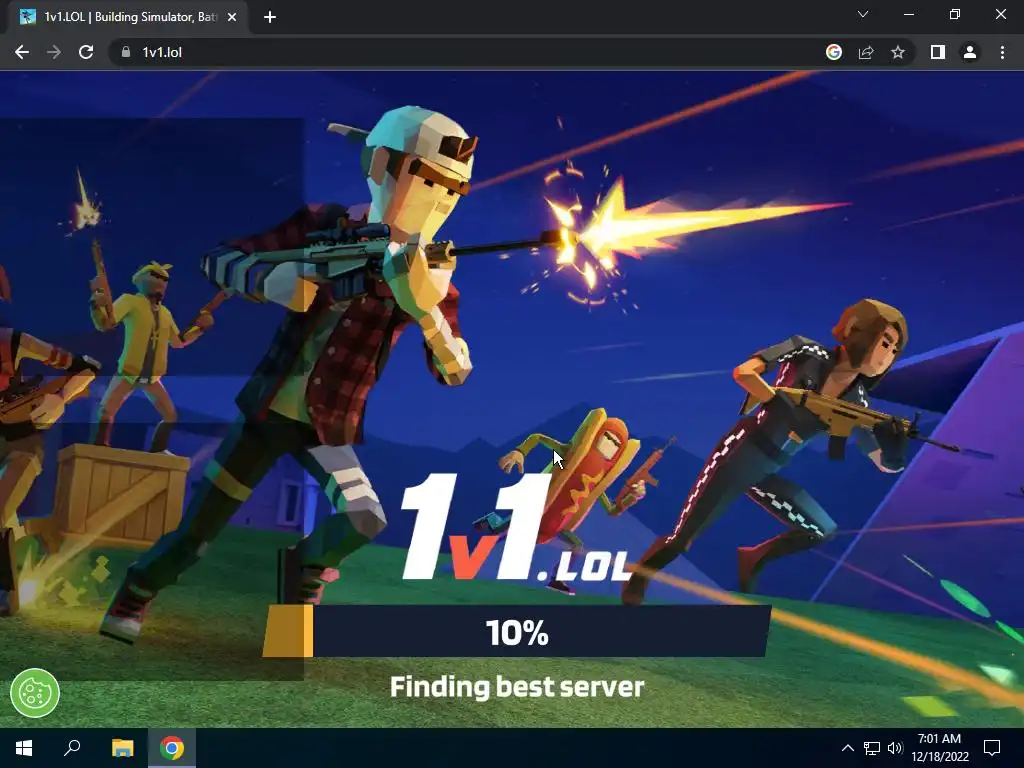Open the notification center icon
Image resolution: width=1024 pixels, height=768 pixels.
tap(992, 748)
